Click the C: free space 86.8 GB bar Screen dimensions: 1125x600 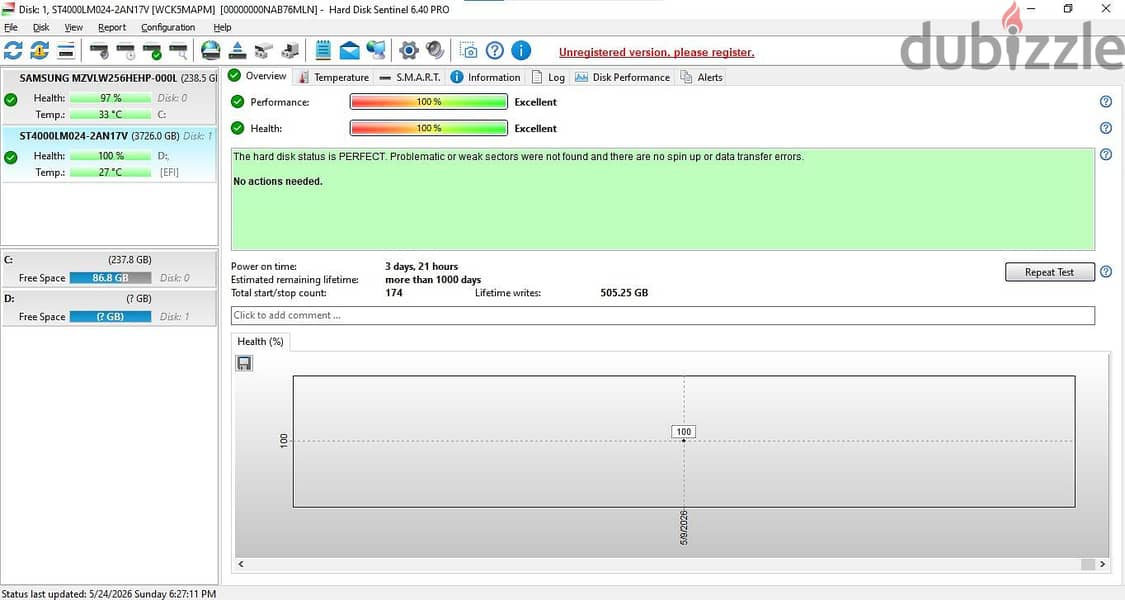[x=110, y=278]
